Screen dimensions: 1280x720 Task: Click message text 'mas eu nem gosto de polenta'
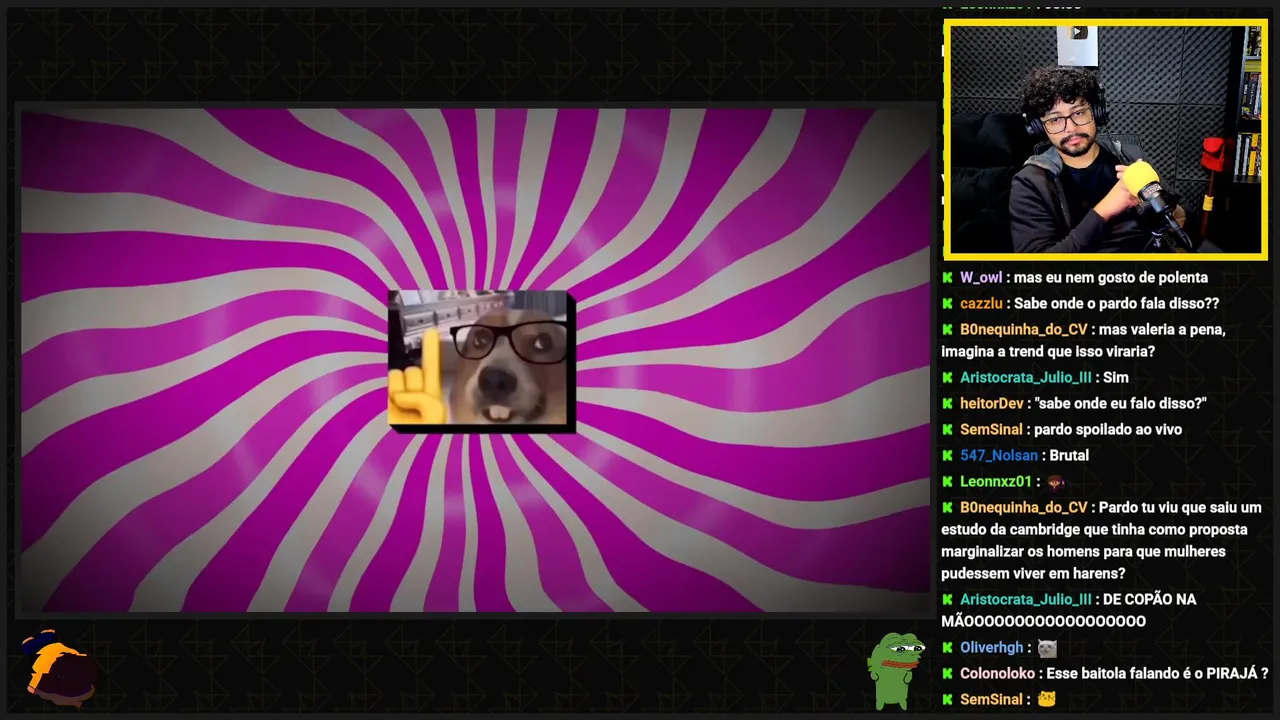click(1111, 278)
